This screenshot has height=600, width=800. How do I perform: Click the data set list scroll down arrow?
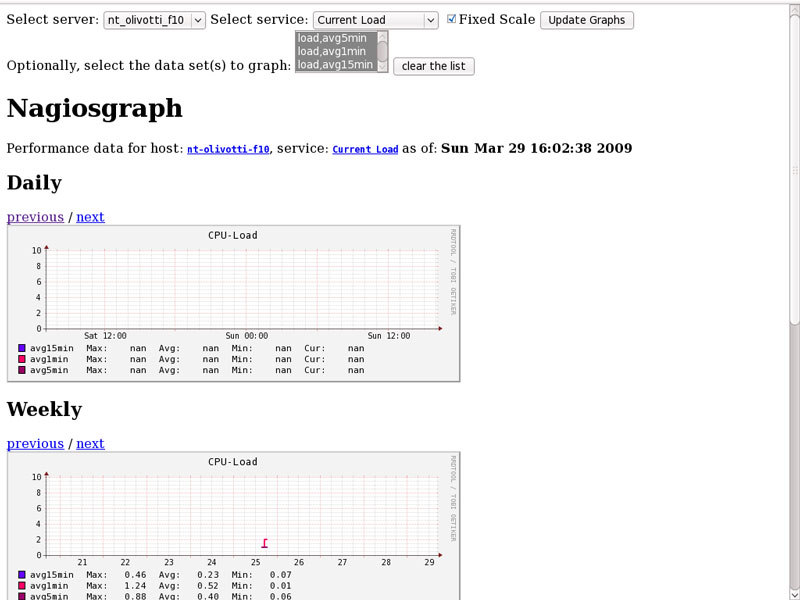click(382, 66)
